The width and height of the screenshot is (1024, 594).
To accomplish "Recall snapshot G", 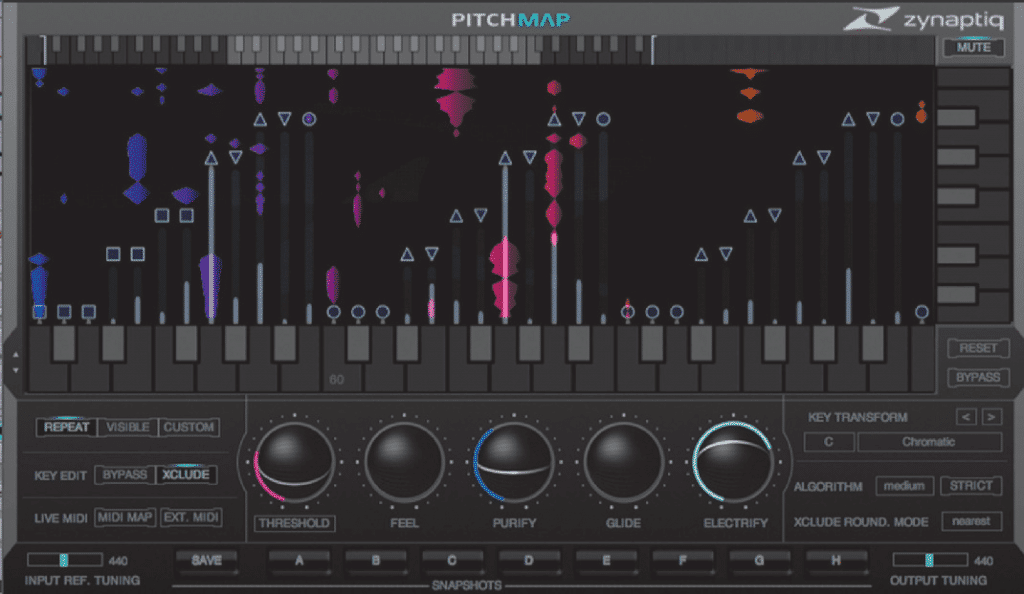I will (x=759, y=561).
